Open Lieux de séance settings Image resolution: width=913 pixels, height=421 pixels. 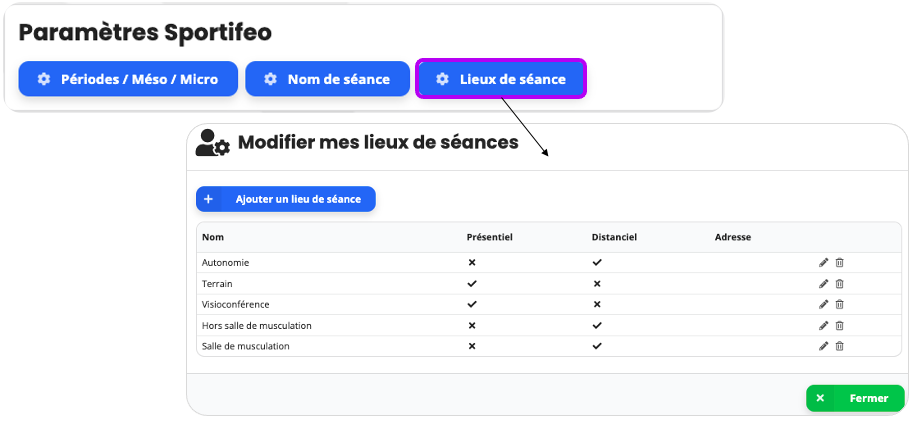[501, 79]
